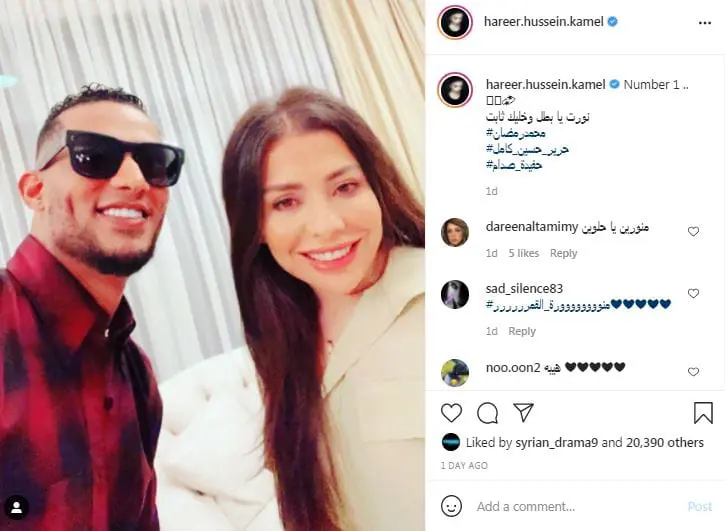Like sad_silence83's comment
This screenshot has height=531, width=725.
[x=693, y=293]
